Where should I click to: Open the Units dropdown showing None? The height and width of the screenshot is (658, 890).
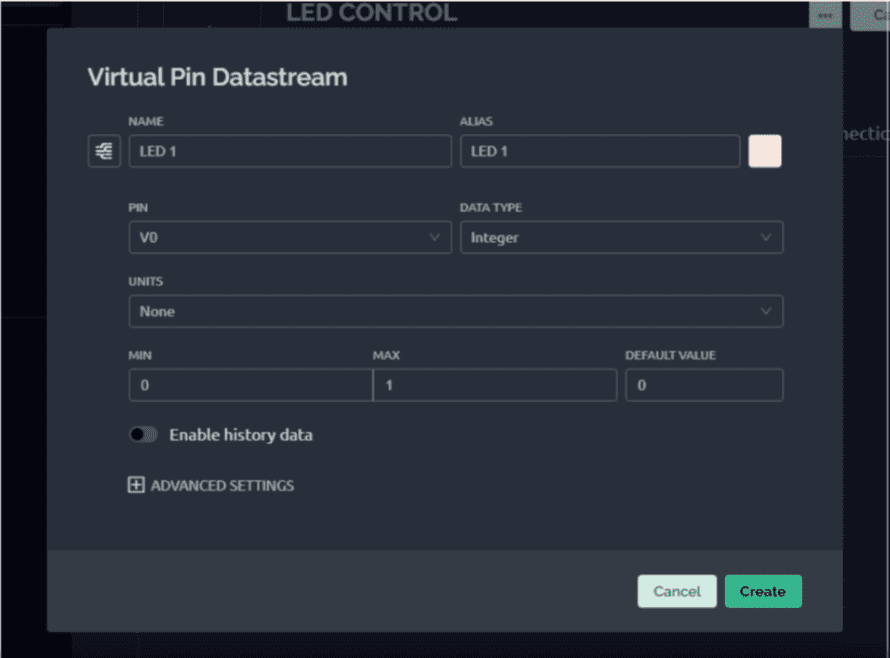[x=455, y=311]
